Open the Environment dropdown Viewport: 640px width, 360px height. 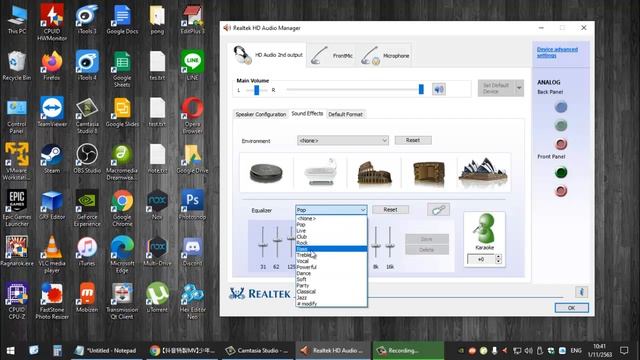pyautogui.click(x=343, y=140)
